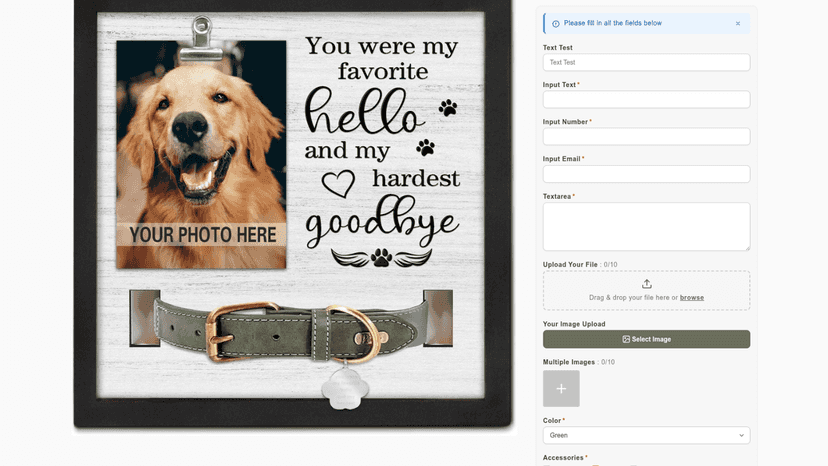Focus the Text Test input field
The image size is (828, 466).
point(646,62)
